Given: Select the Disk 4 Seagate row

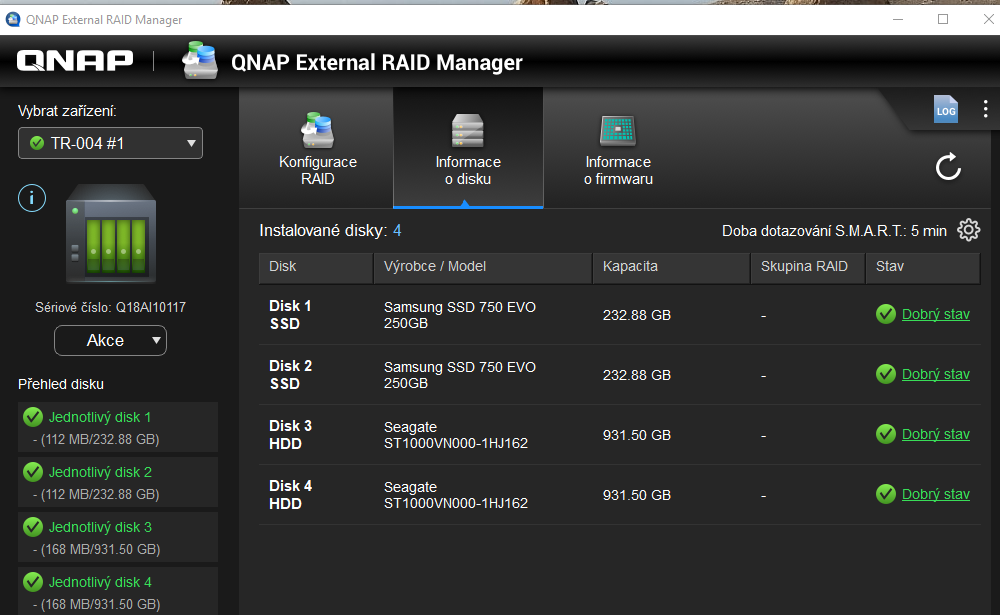Looking at the screenshot, I should tap(500, 494).
